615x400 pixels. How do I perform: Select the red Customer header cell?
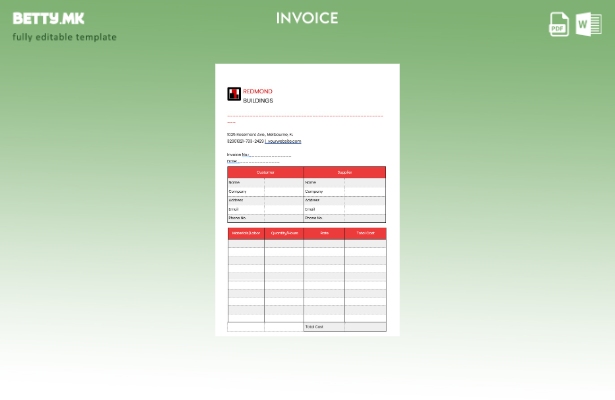coord(265,172)
